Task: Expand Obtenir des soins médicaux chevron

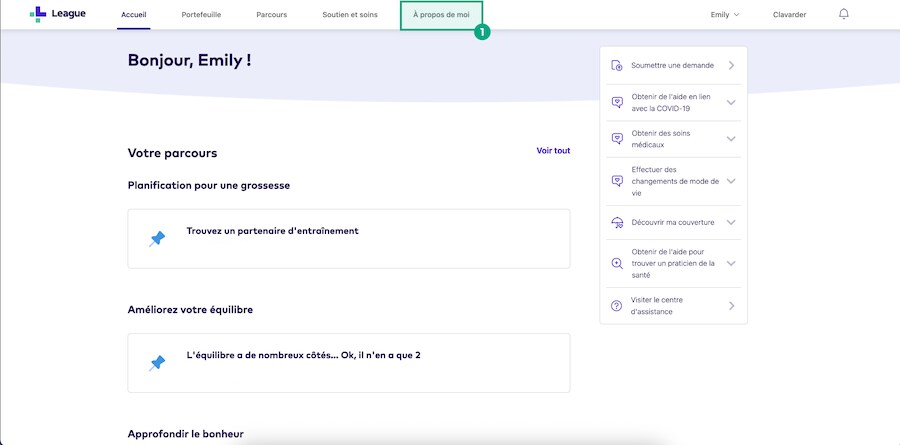Action: 731,138
